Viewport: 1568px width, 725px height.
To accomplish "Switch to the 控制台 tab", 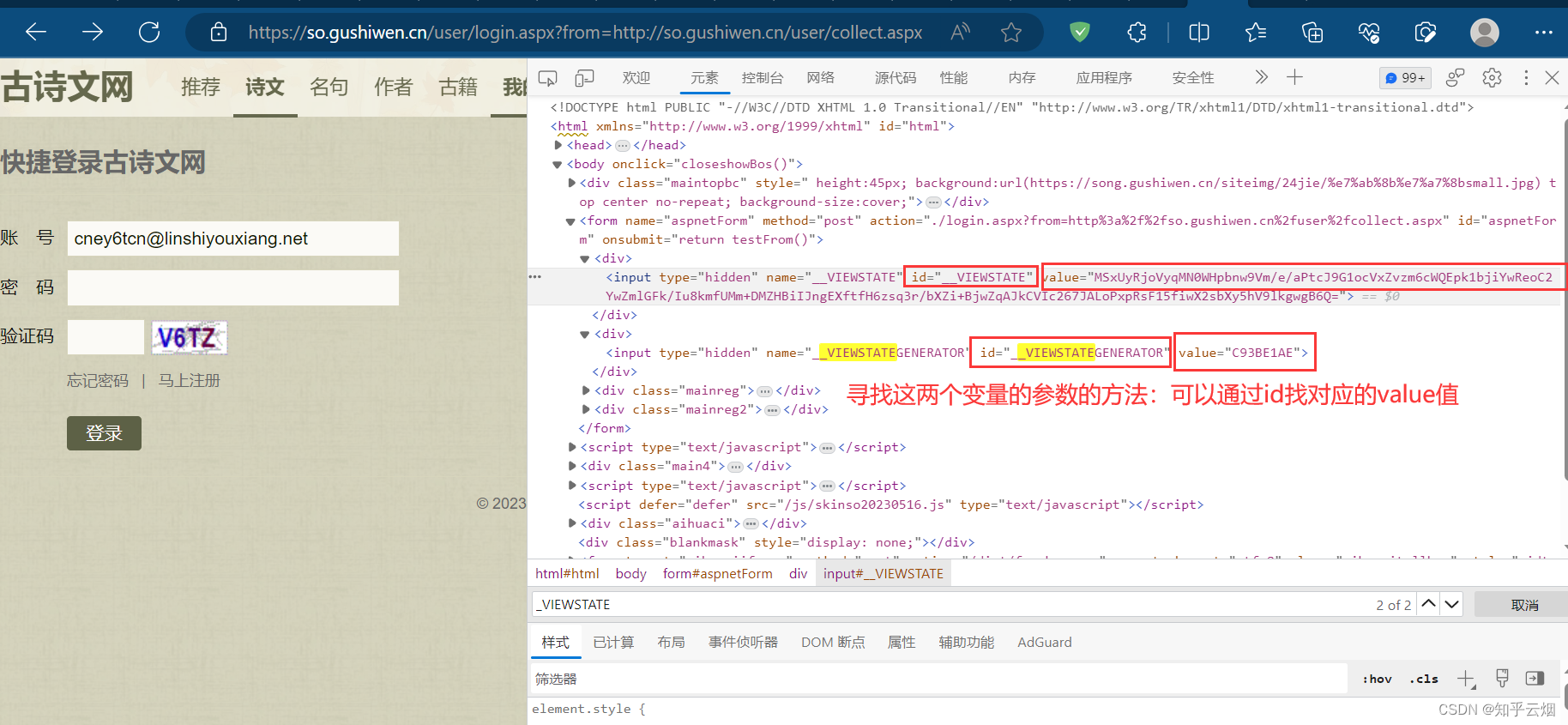I will coord(763,78).
